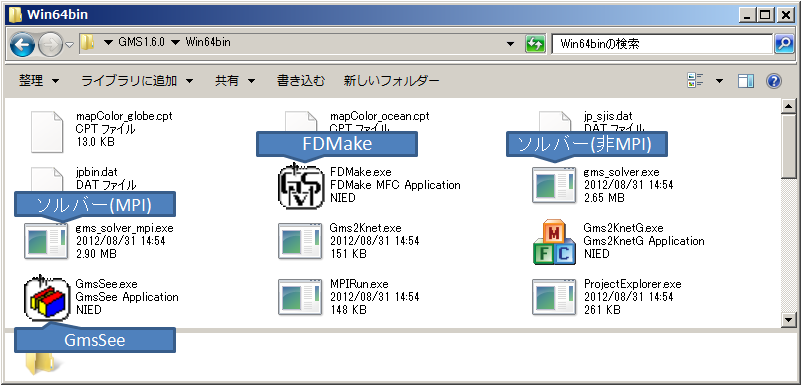This screenshot has height=386, width=802.
Task: Expand arrow before GMS1.6.0 in address bar
Action: point(108,42)
